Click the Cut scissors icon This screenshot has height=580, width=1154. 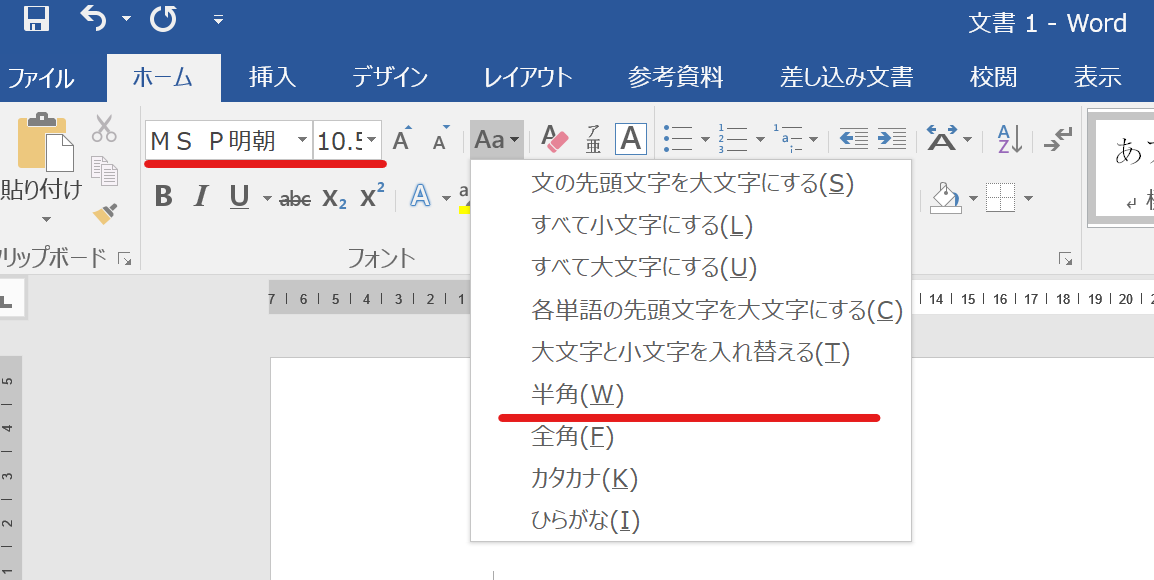(x=104, y=128)
